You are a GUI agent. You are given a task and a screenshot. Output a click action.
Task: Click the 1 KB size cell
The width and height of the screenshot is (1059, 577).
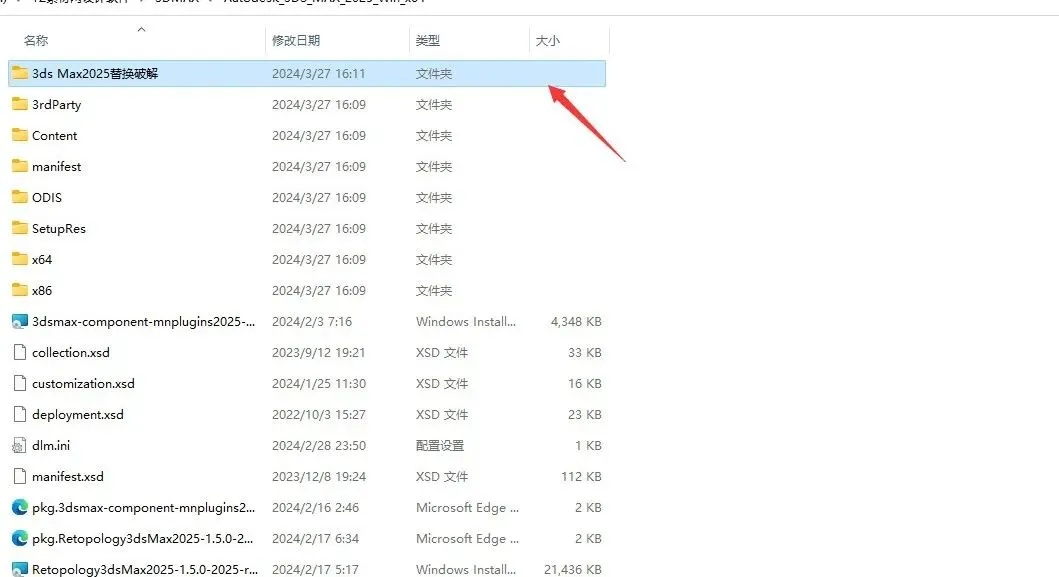[x=588, y=446]
